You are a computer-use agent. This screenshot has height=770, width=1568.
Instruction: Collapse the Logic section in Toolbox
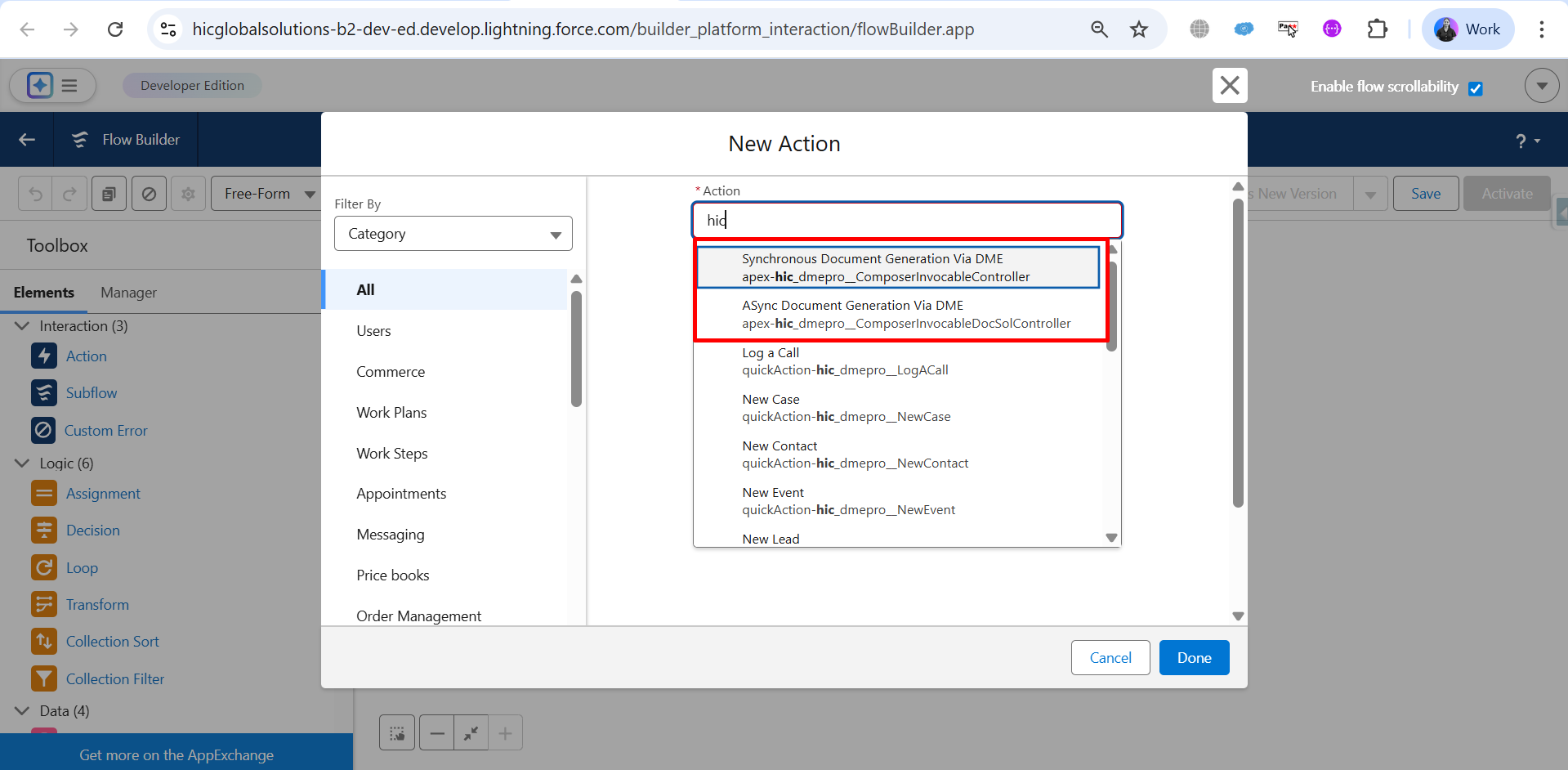click(x=22, y=463)
